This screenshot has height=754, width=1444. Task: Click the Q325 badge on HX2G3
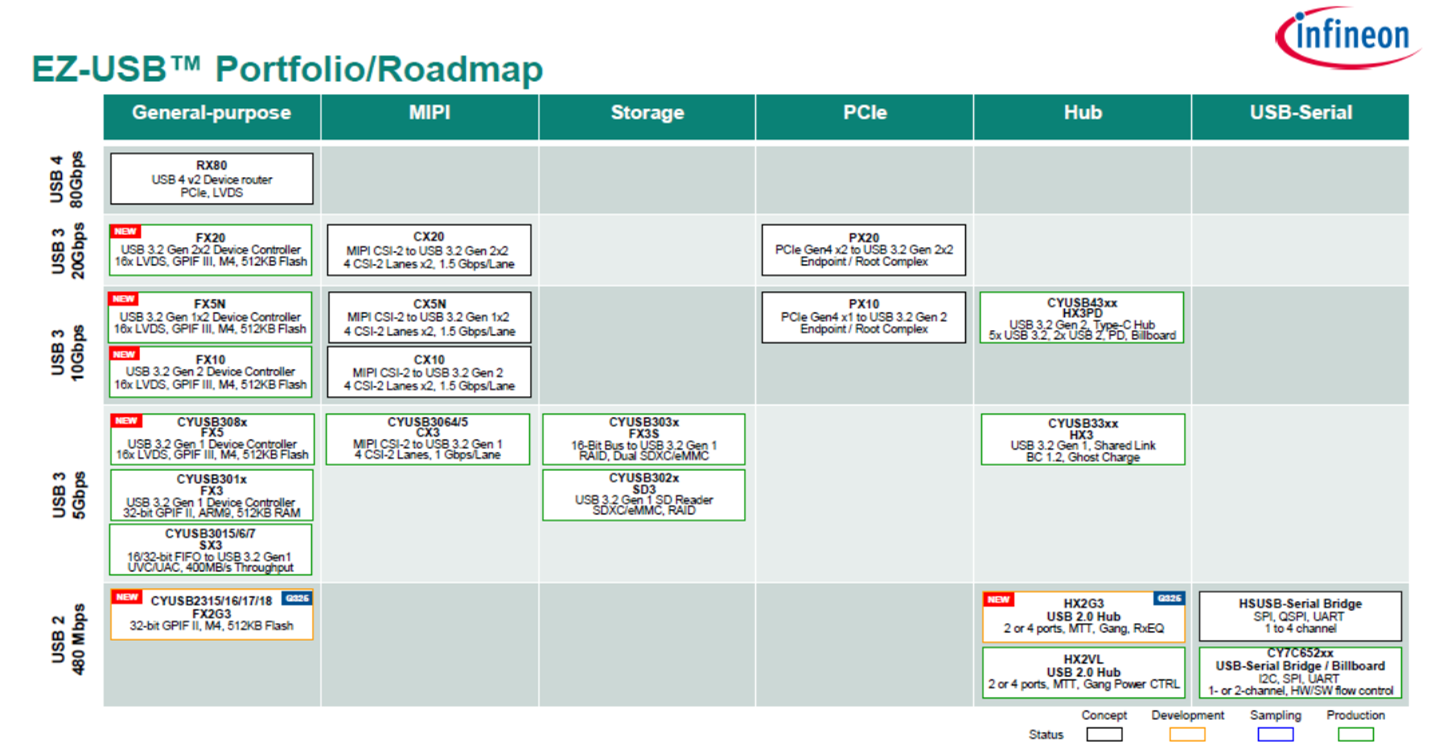tap(1169, 598)
